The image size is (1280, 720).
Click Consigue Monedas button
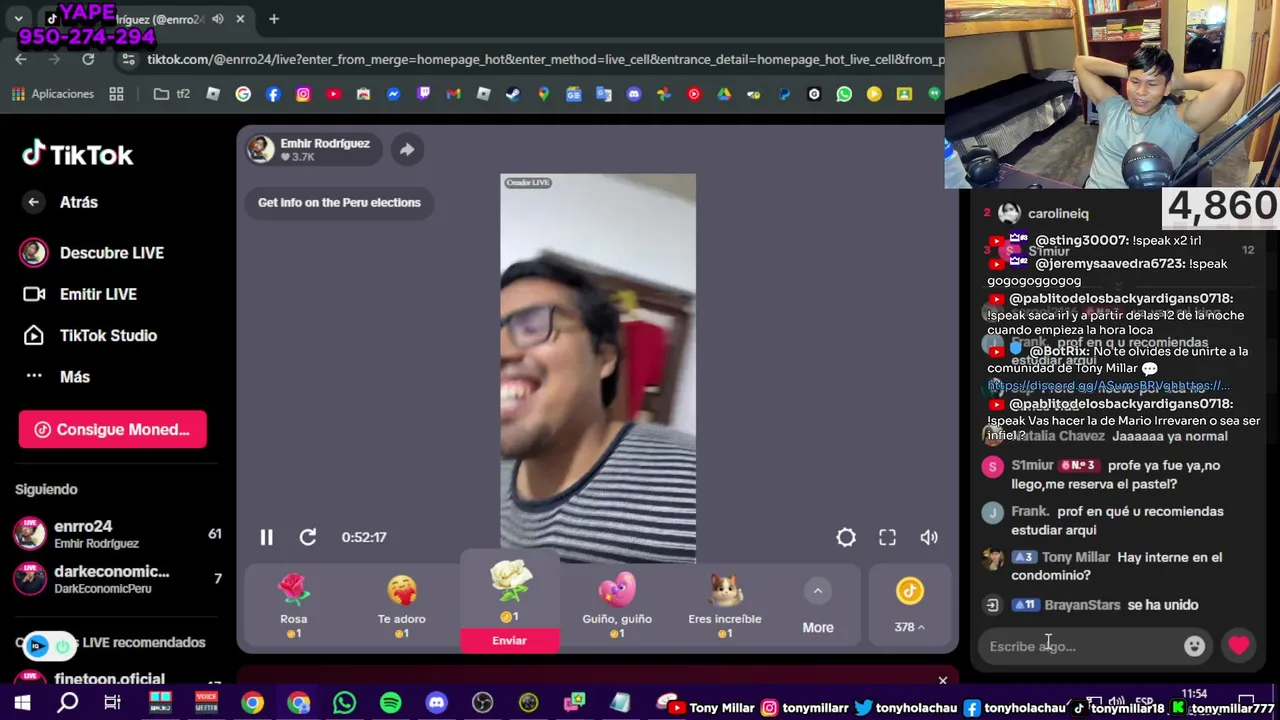pos(112,429)
